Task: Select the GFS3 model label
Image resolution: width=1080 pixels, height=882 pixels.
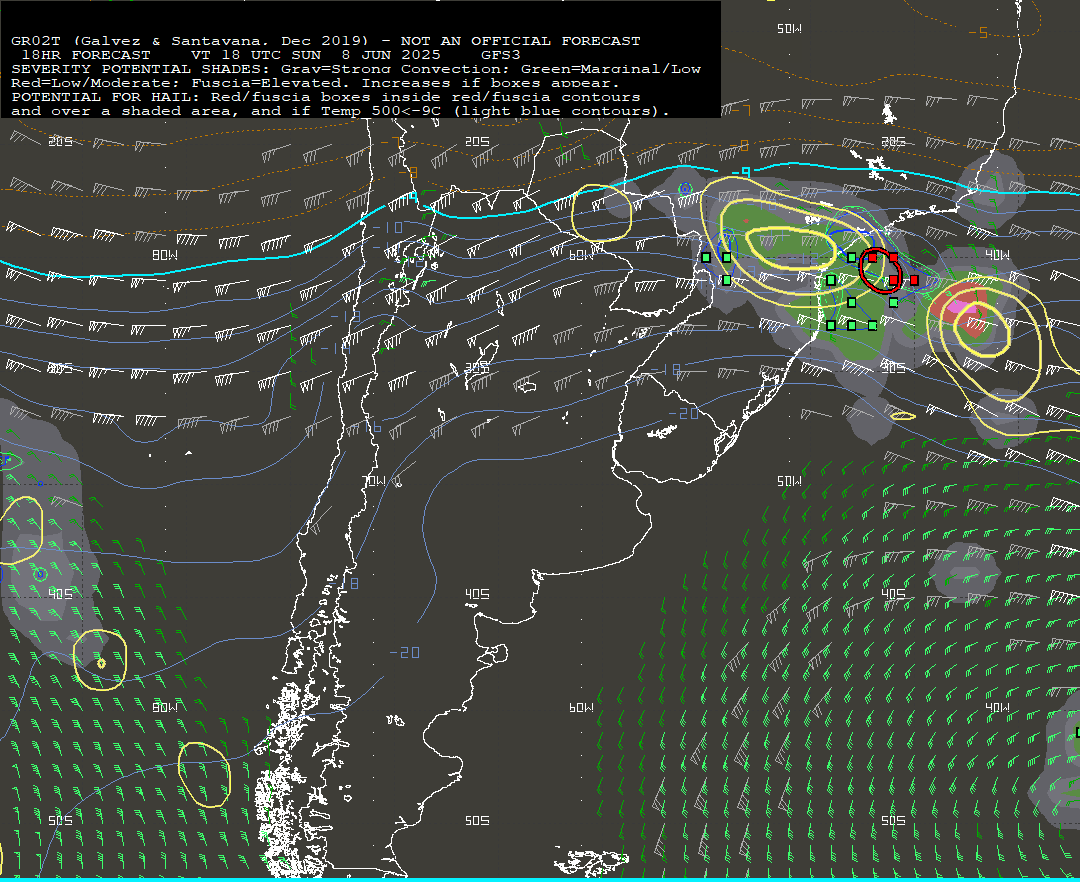Action: (x=501, y=55)
